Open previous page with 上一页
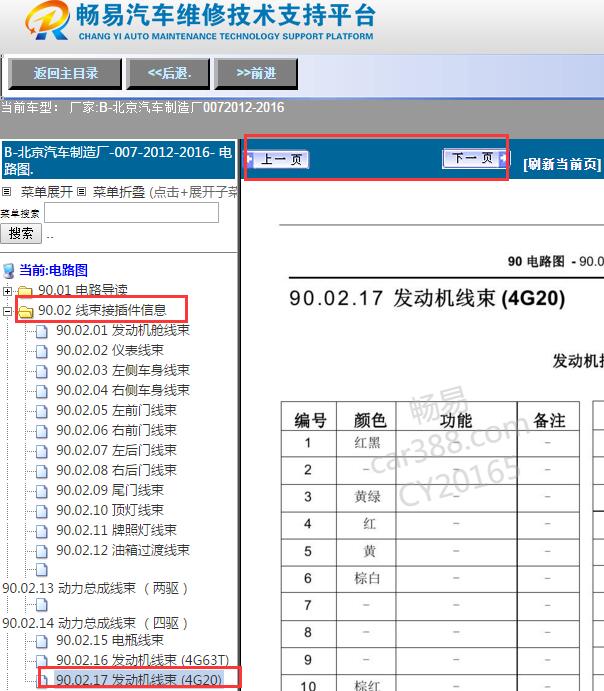Screen dimensions: 604x691 tap(278, 159)
